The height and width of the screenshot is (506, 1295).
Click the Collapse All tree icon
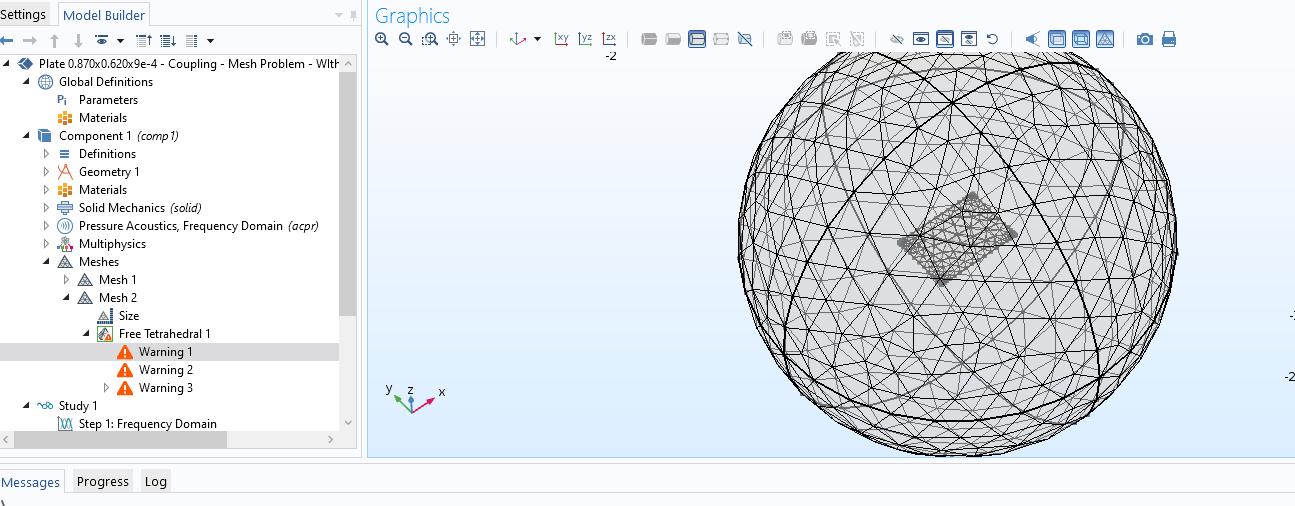pos(143,40)
